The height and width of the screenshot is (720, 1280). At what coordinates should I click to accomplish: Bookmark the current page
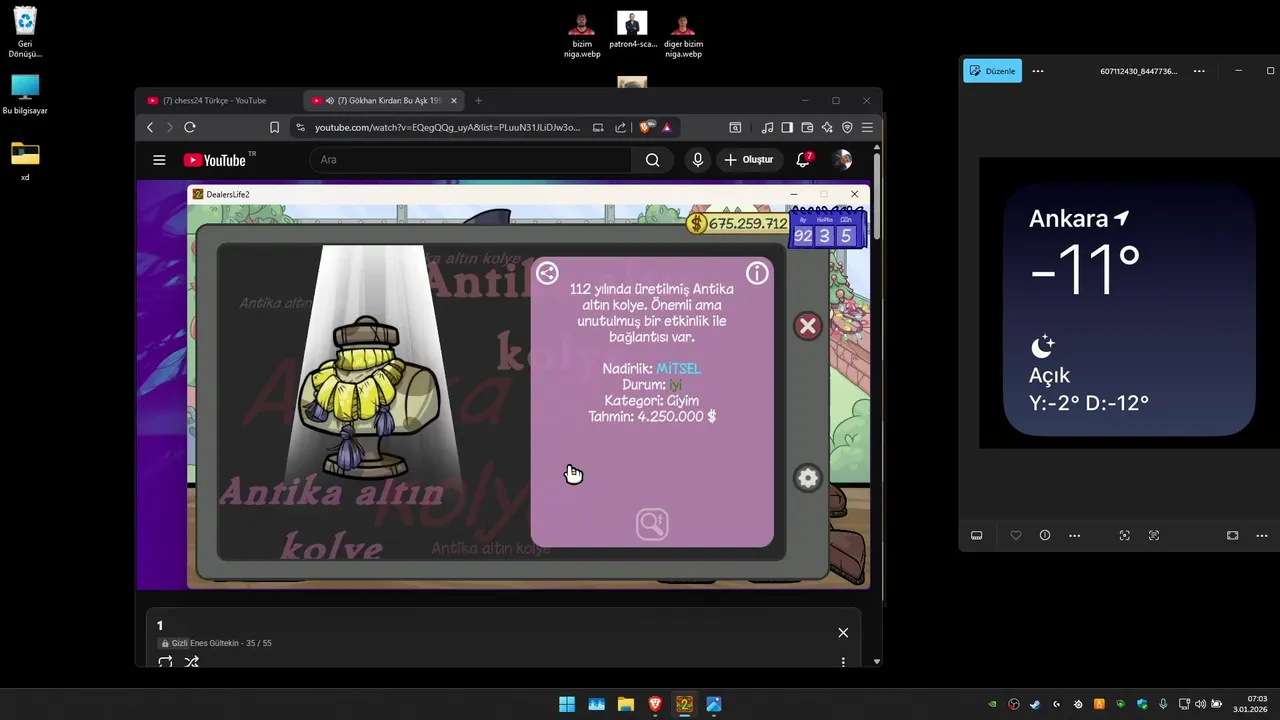point(274,127)
